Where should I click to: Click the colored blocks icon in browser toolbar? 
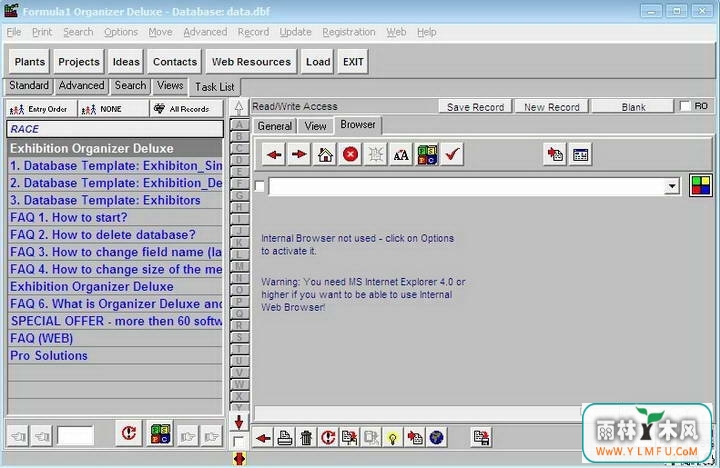427,155
